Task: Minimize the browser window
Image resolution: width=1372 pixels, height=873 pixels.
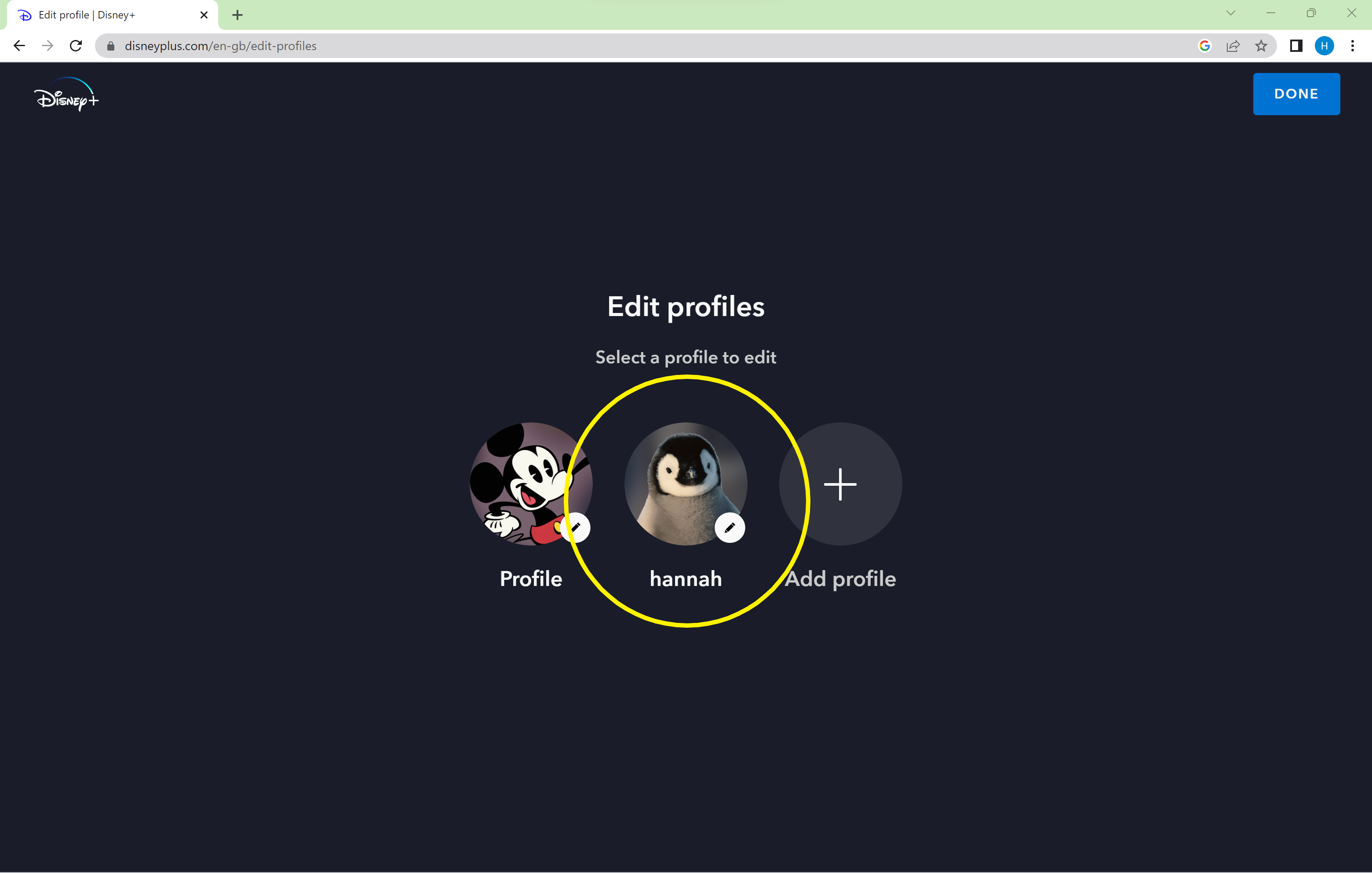Action: pyautogui.click(x=1270, y=13)
